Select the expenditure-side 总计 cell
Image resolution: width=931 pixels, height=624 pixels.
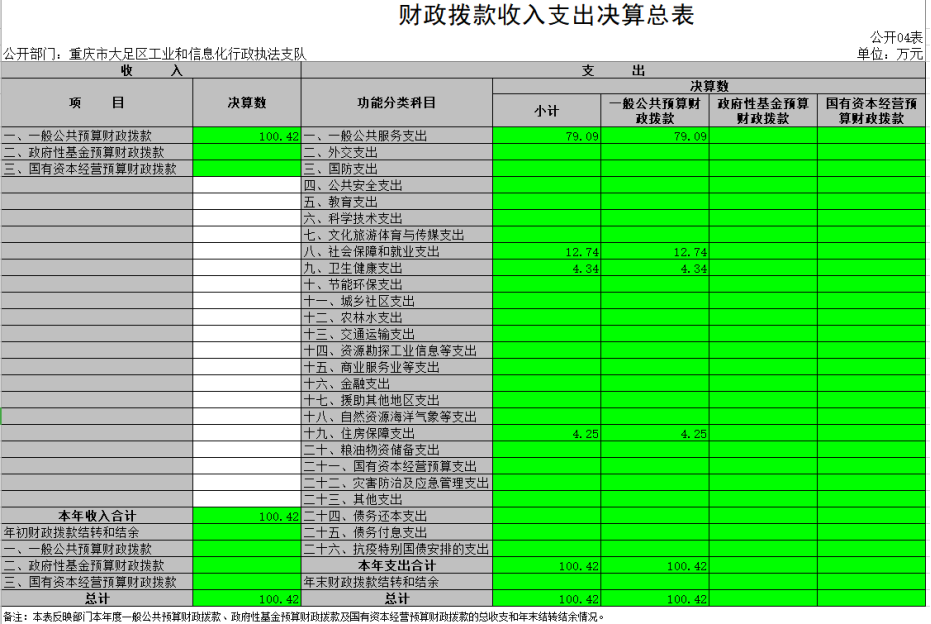tap(397, 599)
